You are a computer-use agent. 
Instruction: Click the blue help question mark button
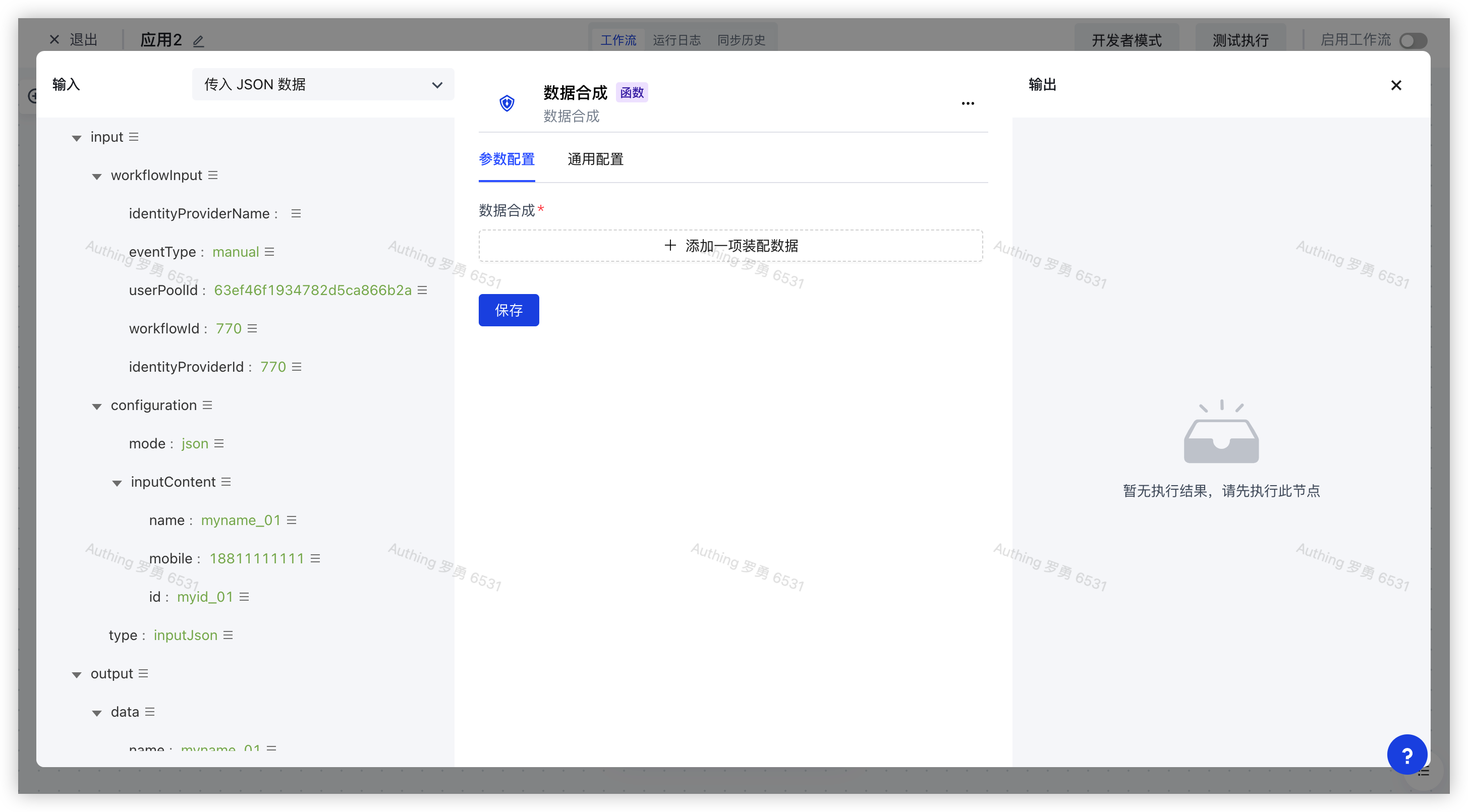(1406, 755)
